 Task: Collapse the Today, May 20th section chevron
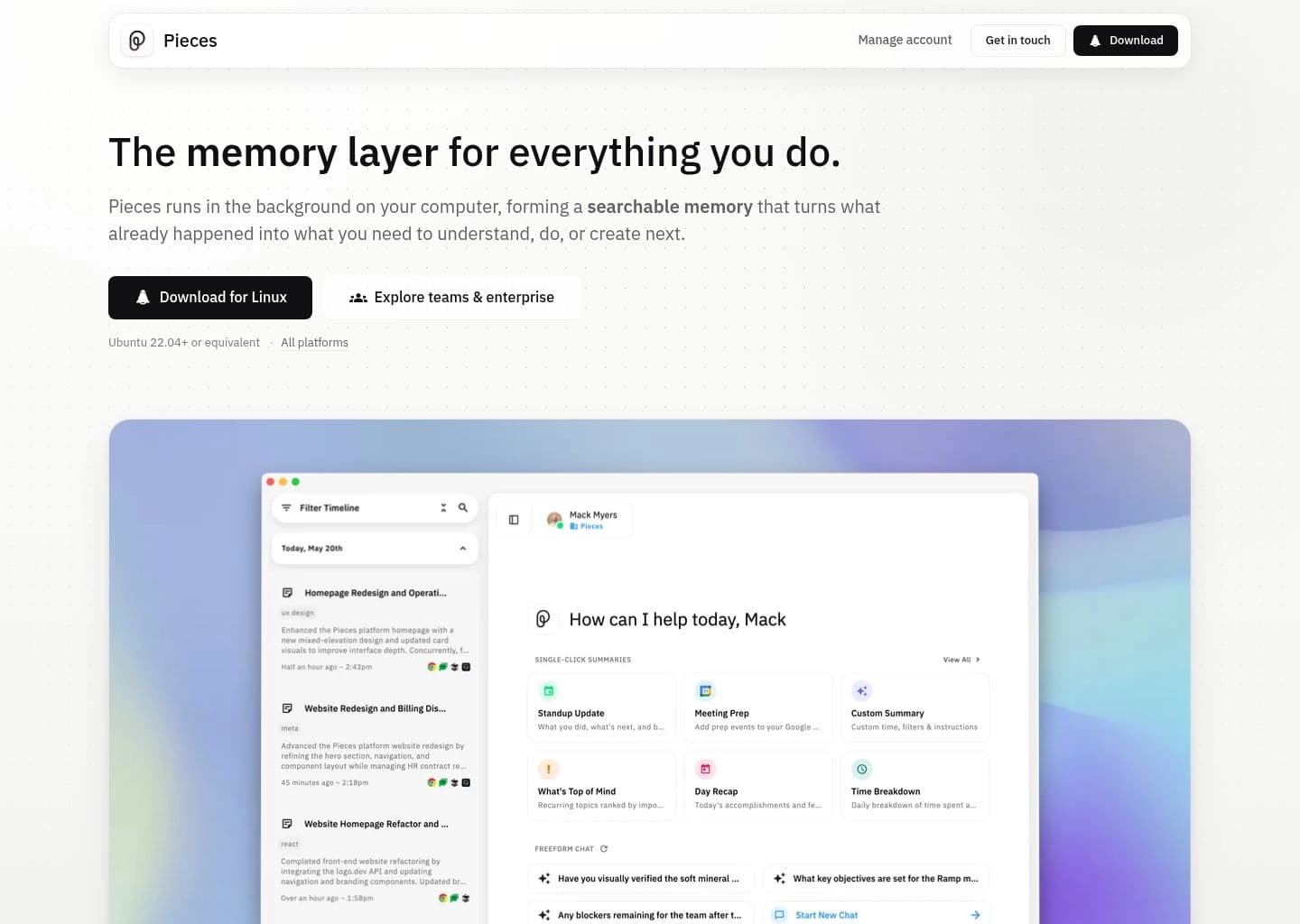463,549
